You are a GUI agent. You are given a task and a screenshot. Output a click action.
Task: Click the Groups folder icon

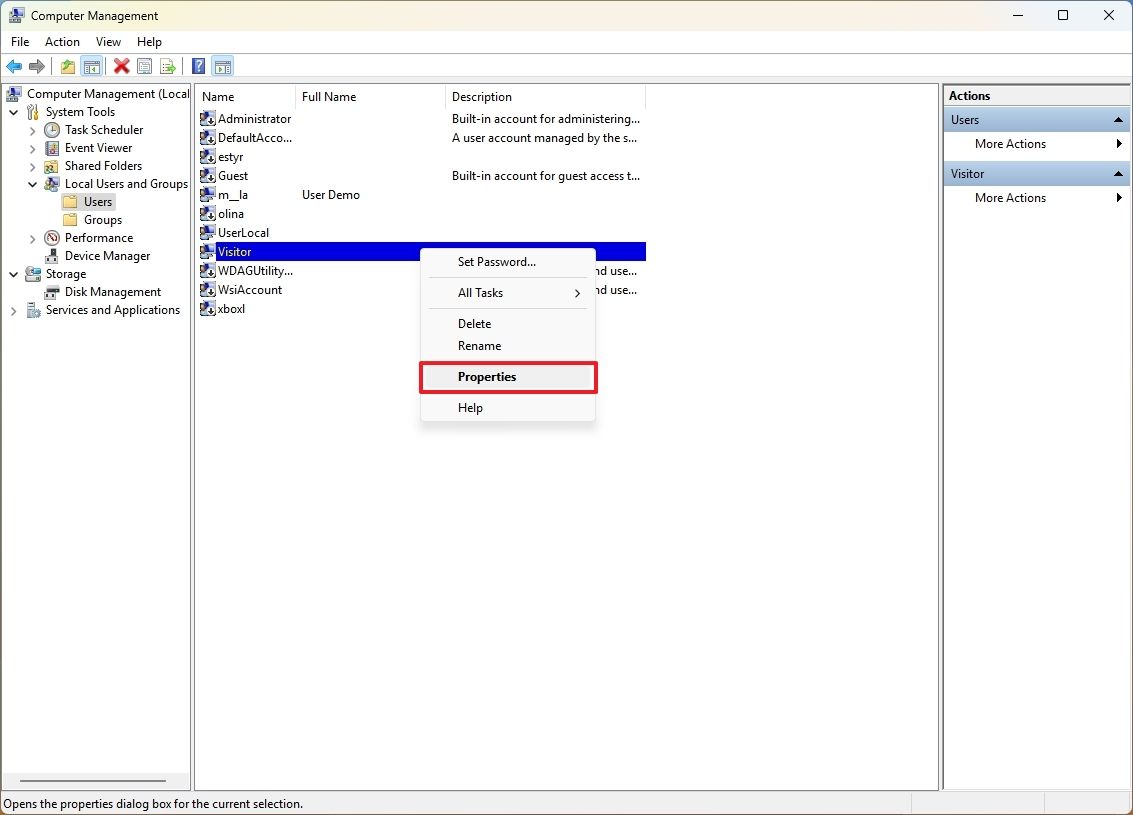(x=70, y=220)
